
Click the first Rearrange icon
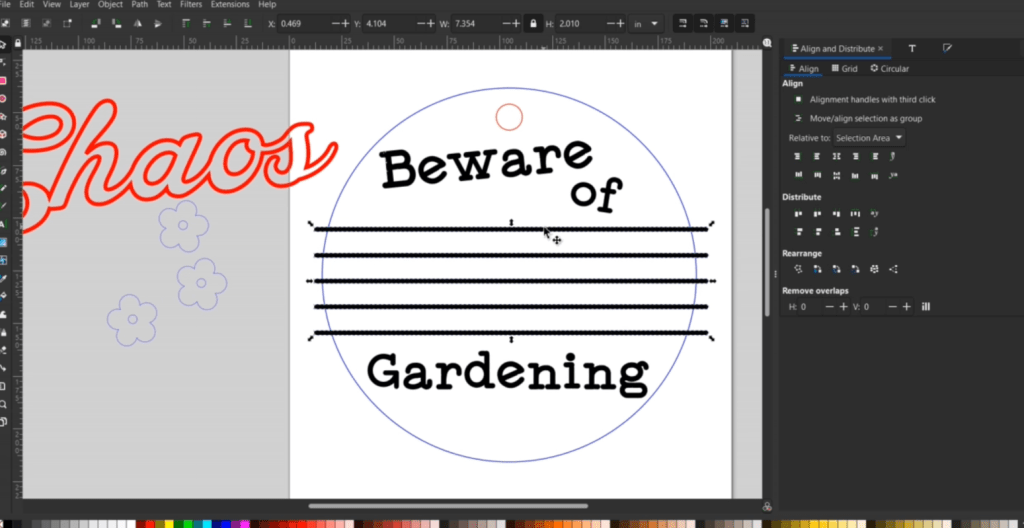(x=798, y=269)
